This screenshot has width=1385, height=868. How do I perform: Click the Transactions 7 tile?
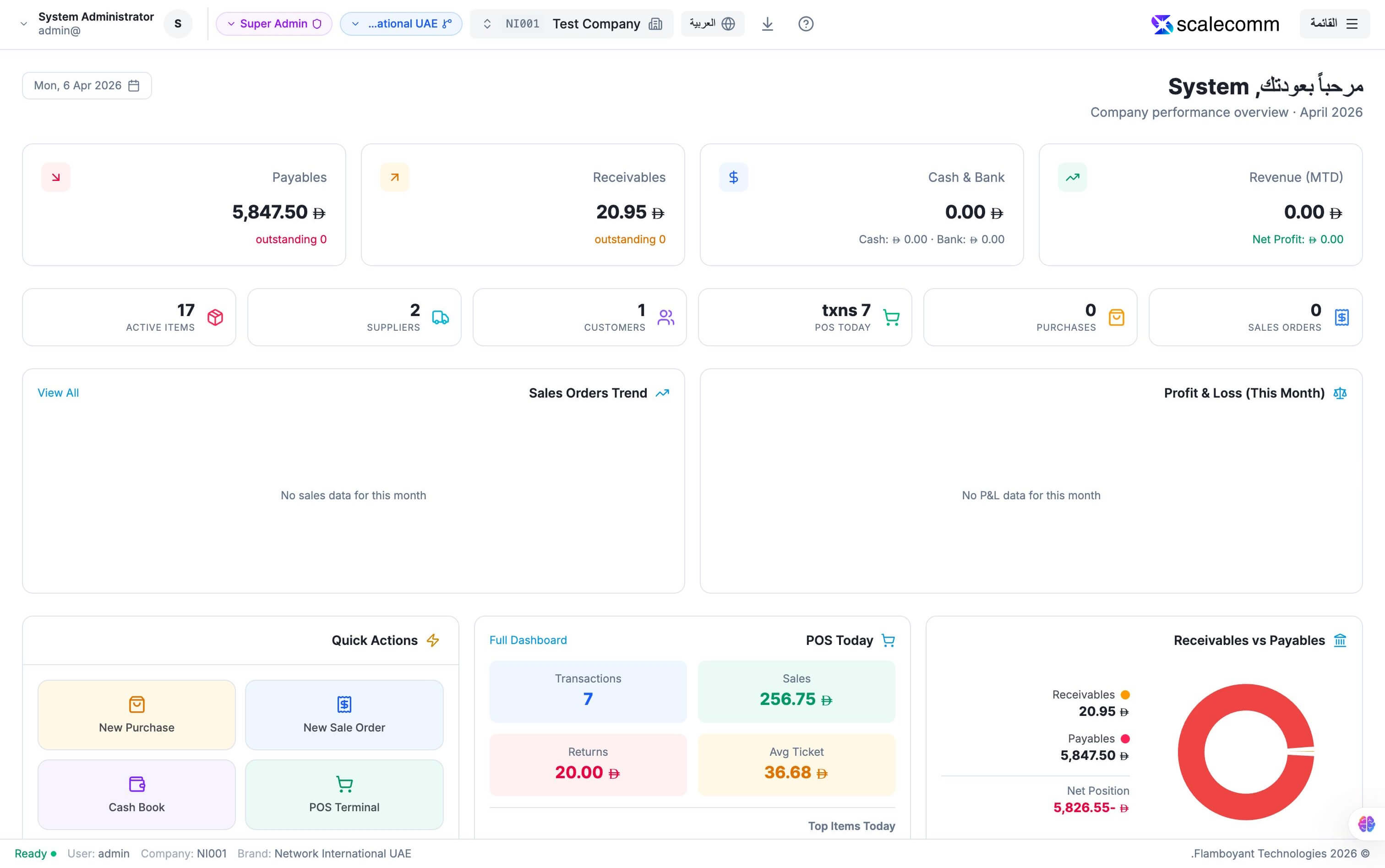tap(588, 691)
